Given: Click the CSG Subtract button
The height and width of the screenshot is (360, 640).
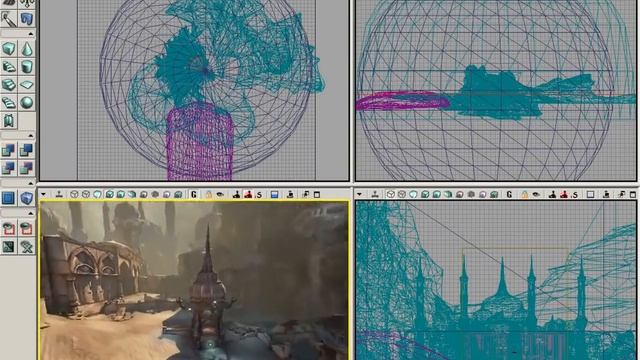Looking at the screenshot, I should click(x=27, y=150).
